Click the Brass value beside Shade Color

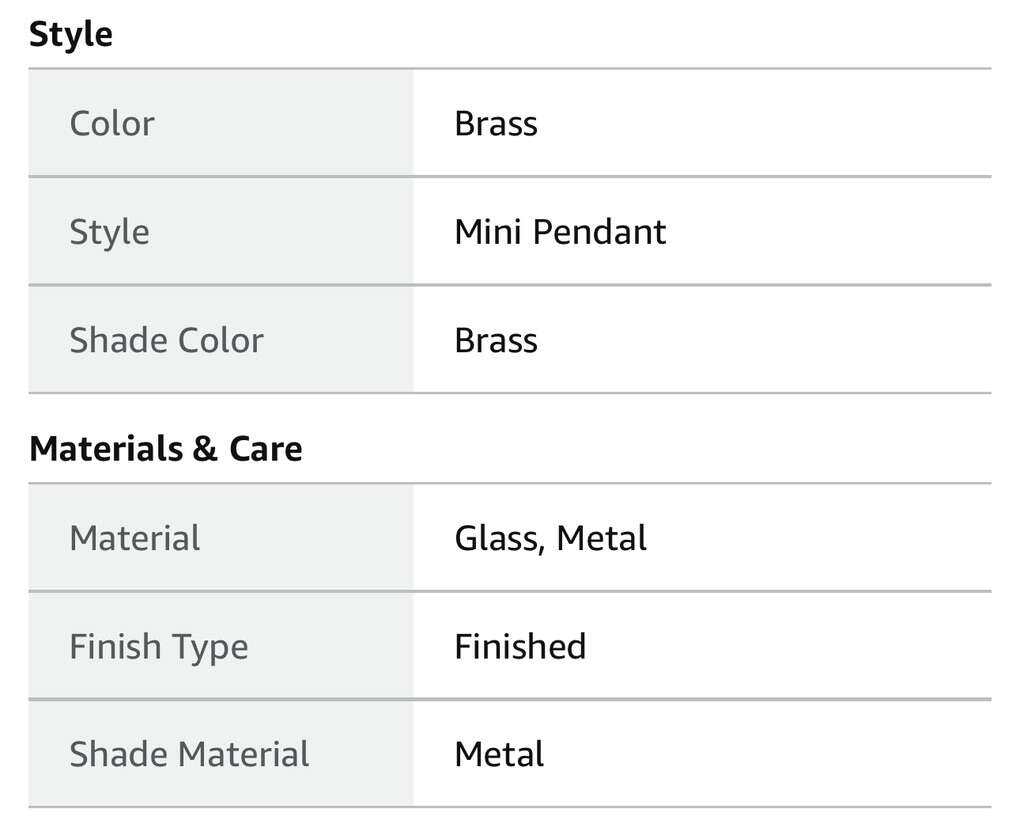pyautogui.click(x=496, y=340)
